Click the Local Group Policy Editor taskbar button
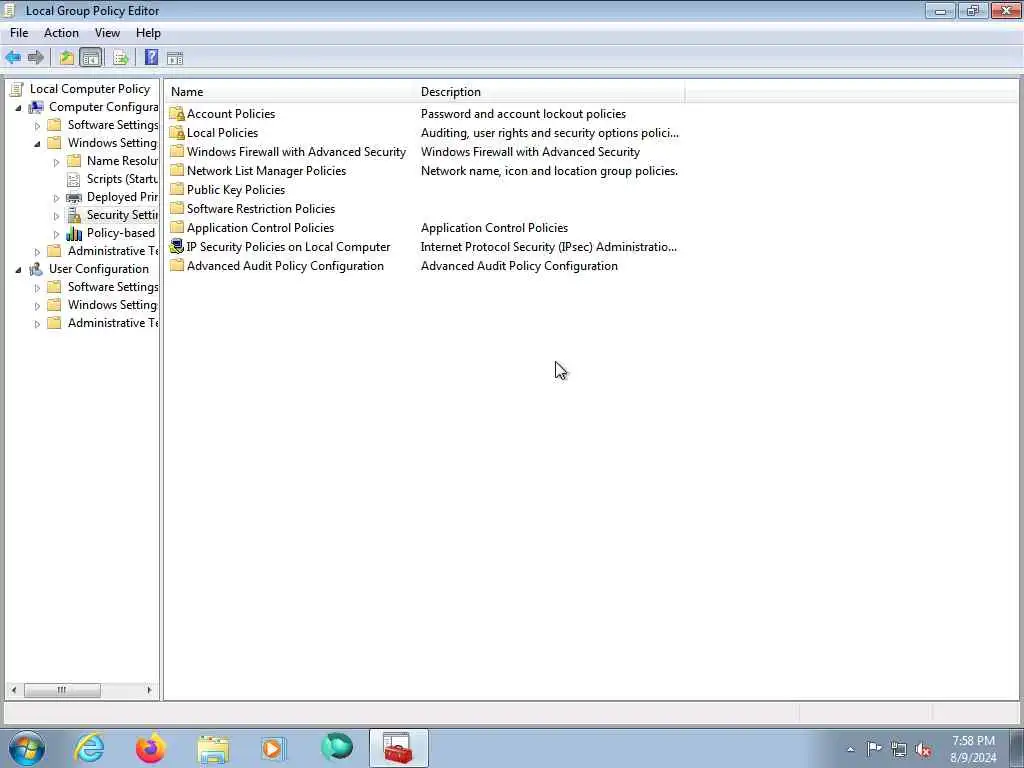 click(x=398, y=748)
